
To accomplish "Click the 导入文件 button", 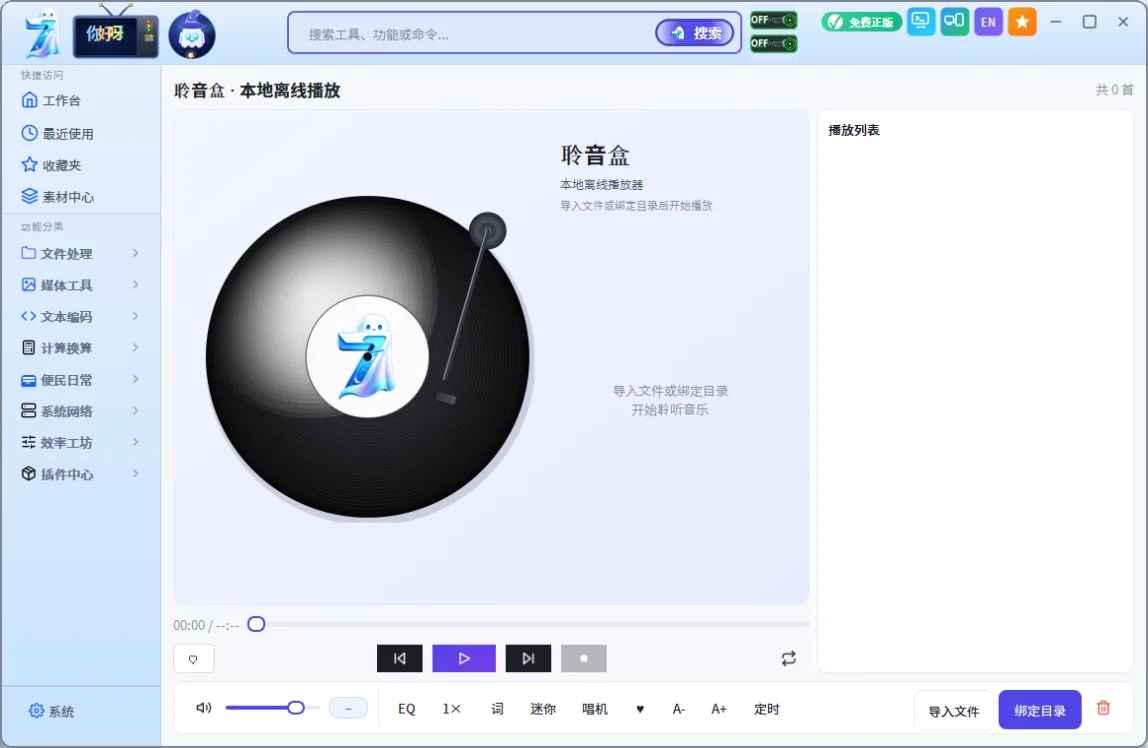I will coord(953,711).
